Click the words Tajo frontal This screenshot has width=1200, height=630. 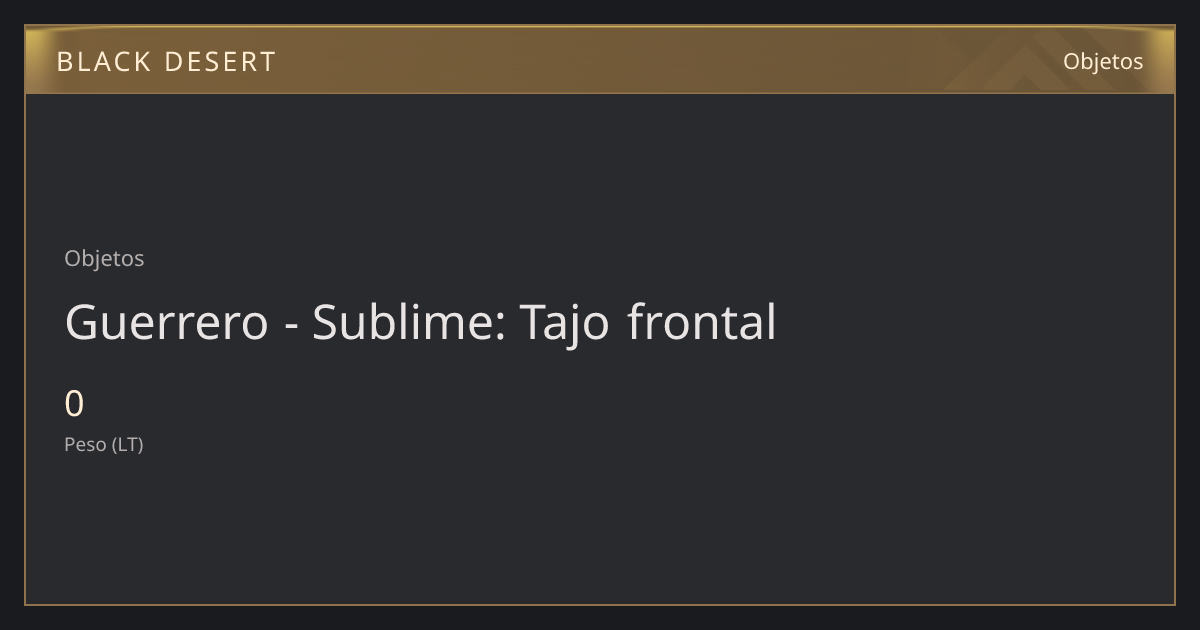pos(648,323)
